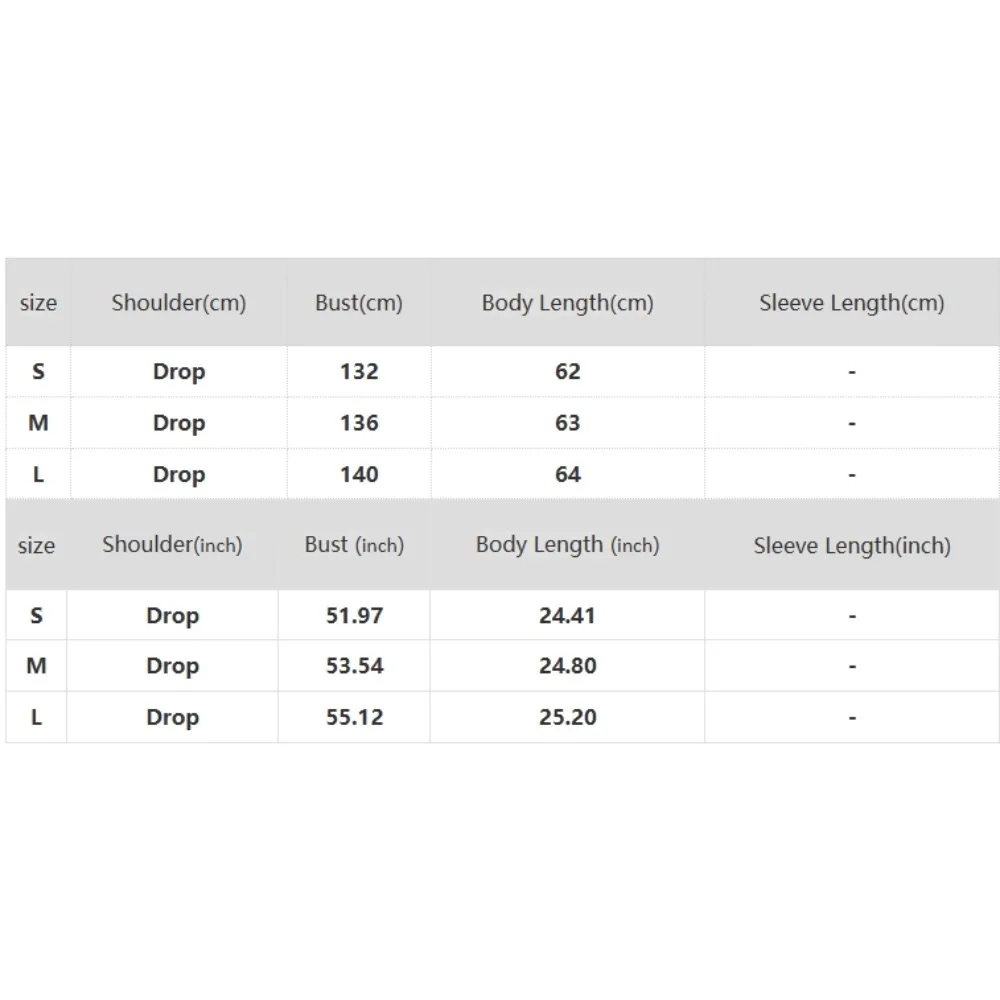This screenshot has width=1000, height=1000.
Task: Select the Body Length value 63
Action: click(x=567, y=423)
